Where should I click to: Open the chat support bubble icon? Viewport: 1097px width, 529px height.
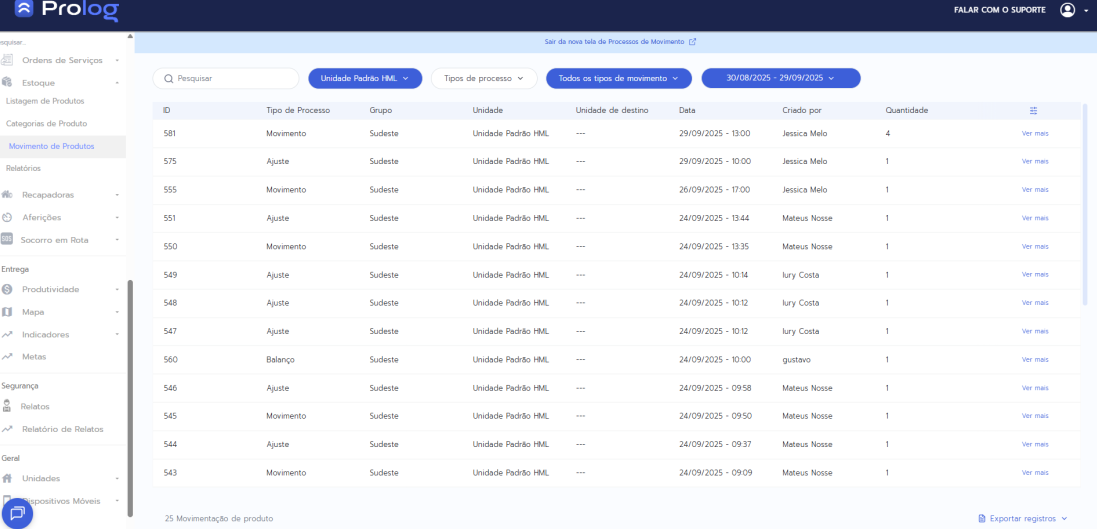coord(17,513)
